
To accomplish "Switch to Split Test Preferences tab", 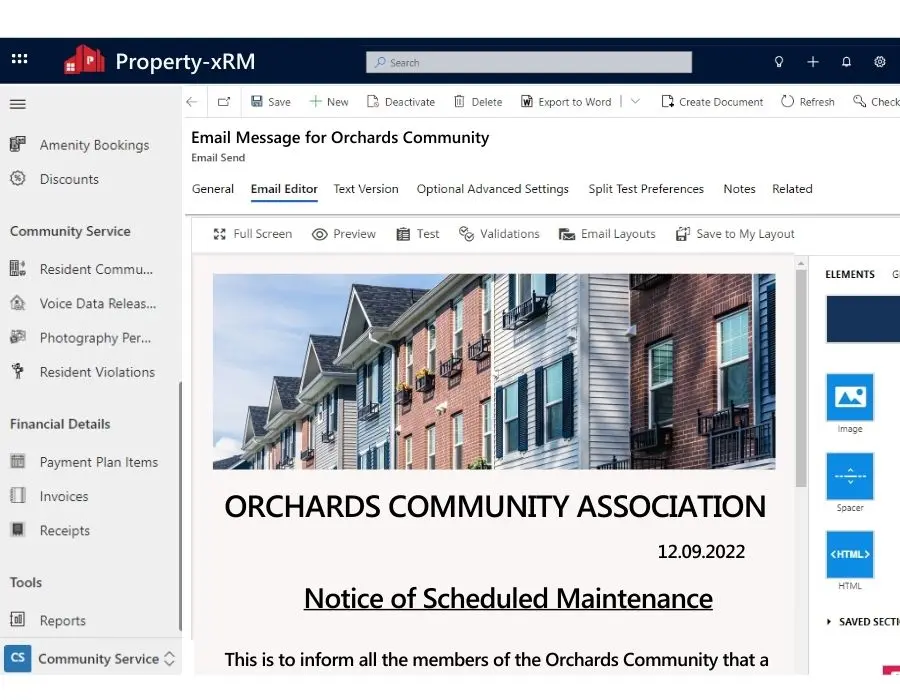I will click(x=646, y=189).
